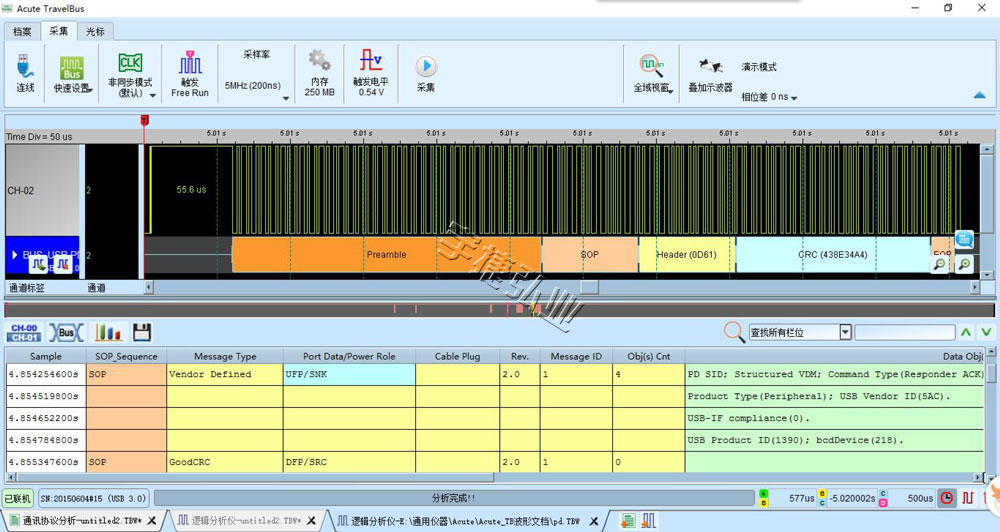1000x532 pixels.
Task: Open the statistics bar chart icon
Action: pos(108,332)
